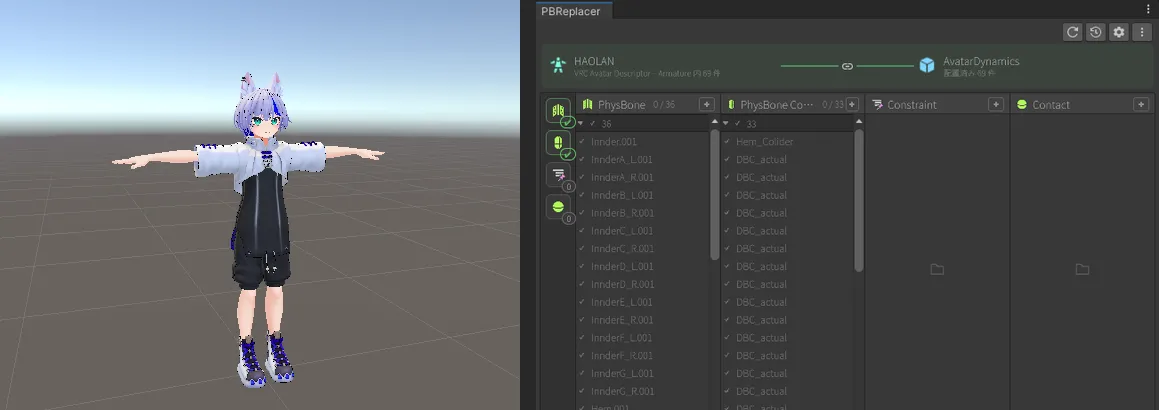The height and width of the screenshot is (410, 1159).
Task: Select the Contact sidebar icon with zero badge
Action: click(x=559, y=208)
